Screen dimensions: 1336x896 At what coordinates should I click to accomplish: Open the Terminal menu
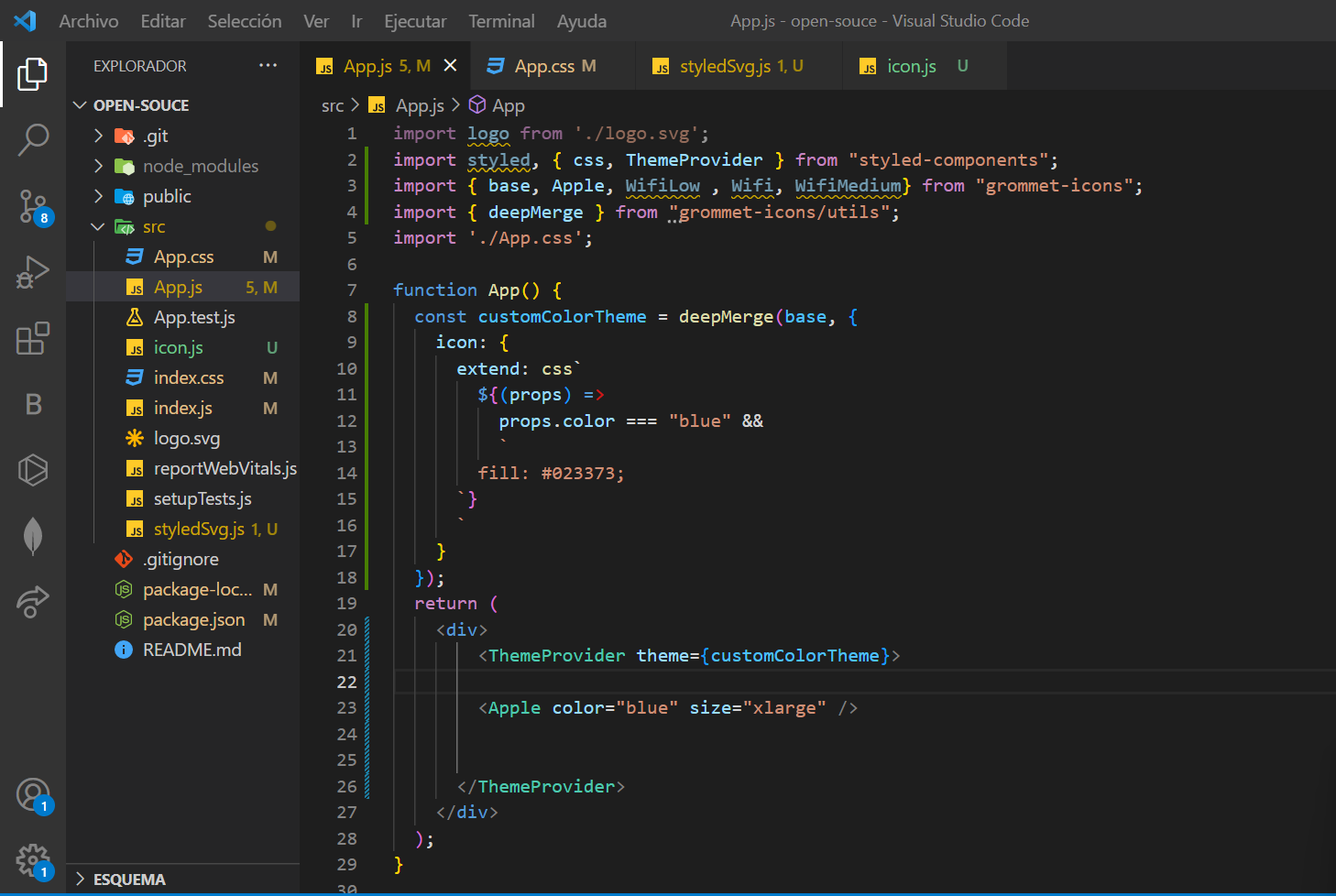(x=501, y=20)
